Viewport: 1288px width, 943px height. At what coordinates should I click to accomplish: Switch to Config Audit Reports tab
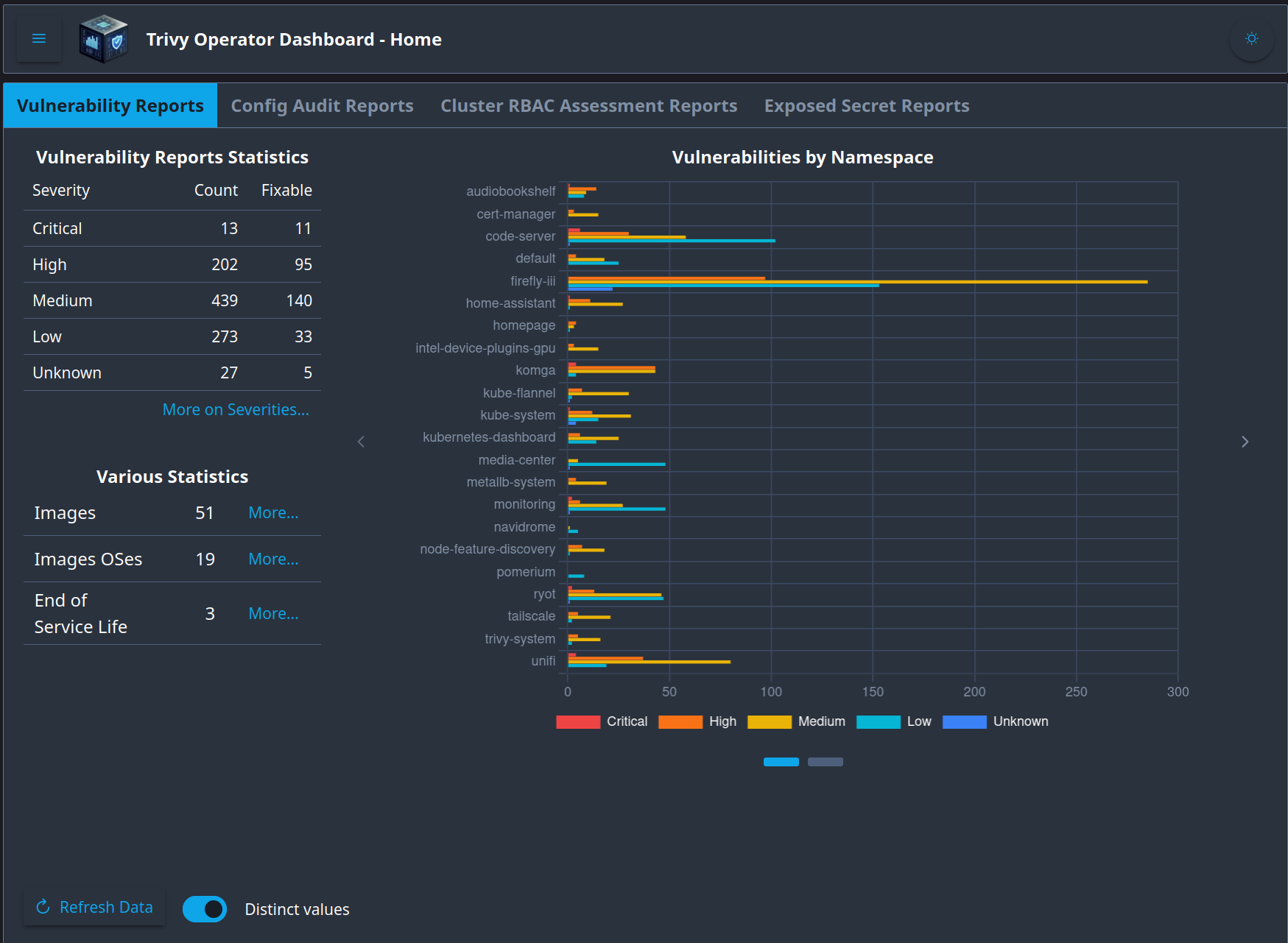click(x=322, y=106)
